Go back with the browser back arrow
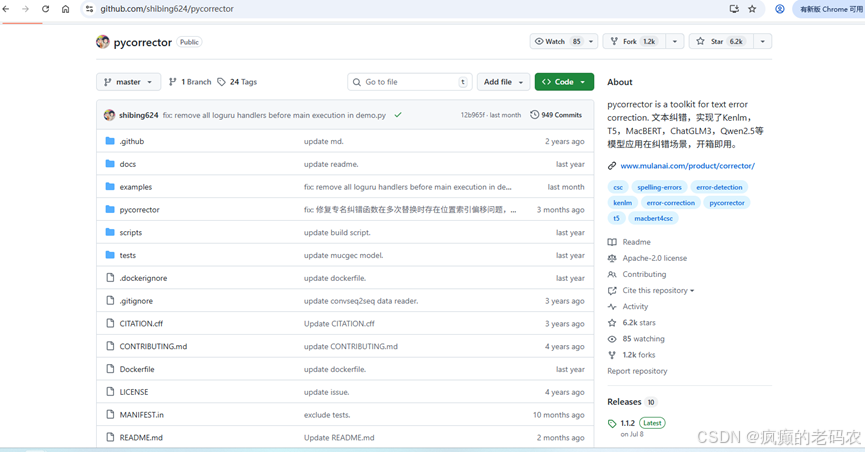865x452 pixels. pyautogui.click(x=6, y=9)
